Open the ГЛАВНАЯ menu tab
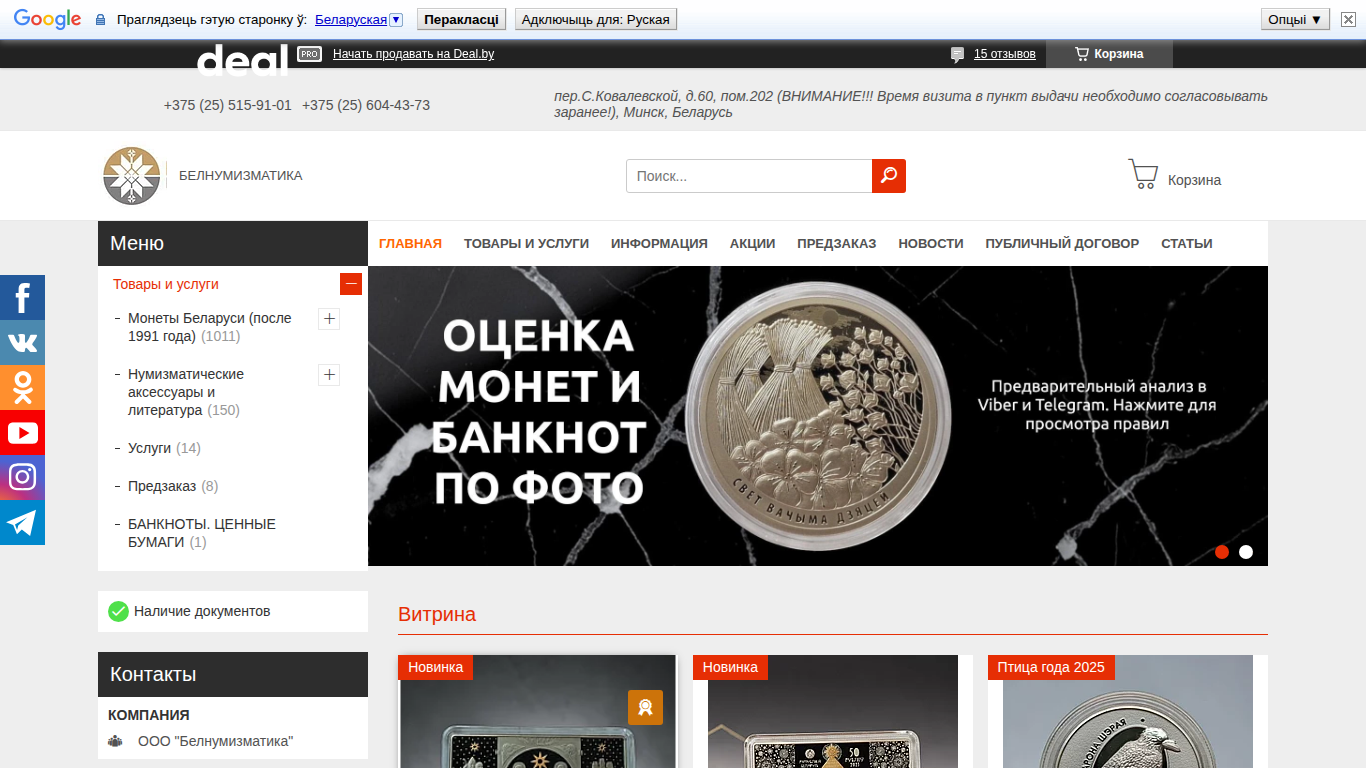This screenshot has width=1366, height=768. (410, 243)
